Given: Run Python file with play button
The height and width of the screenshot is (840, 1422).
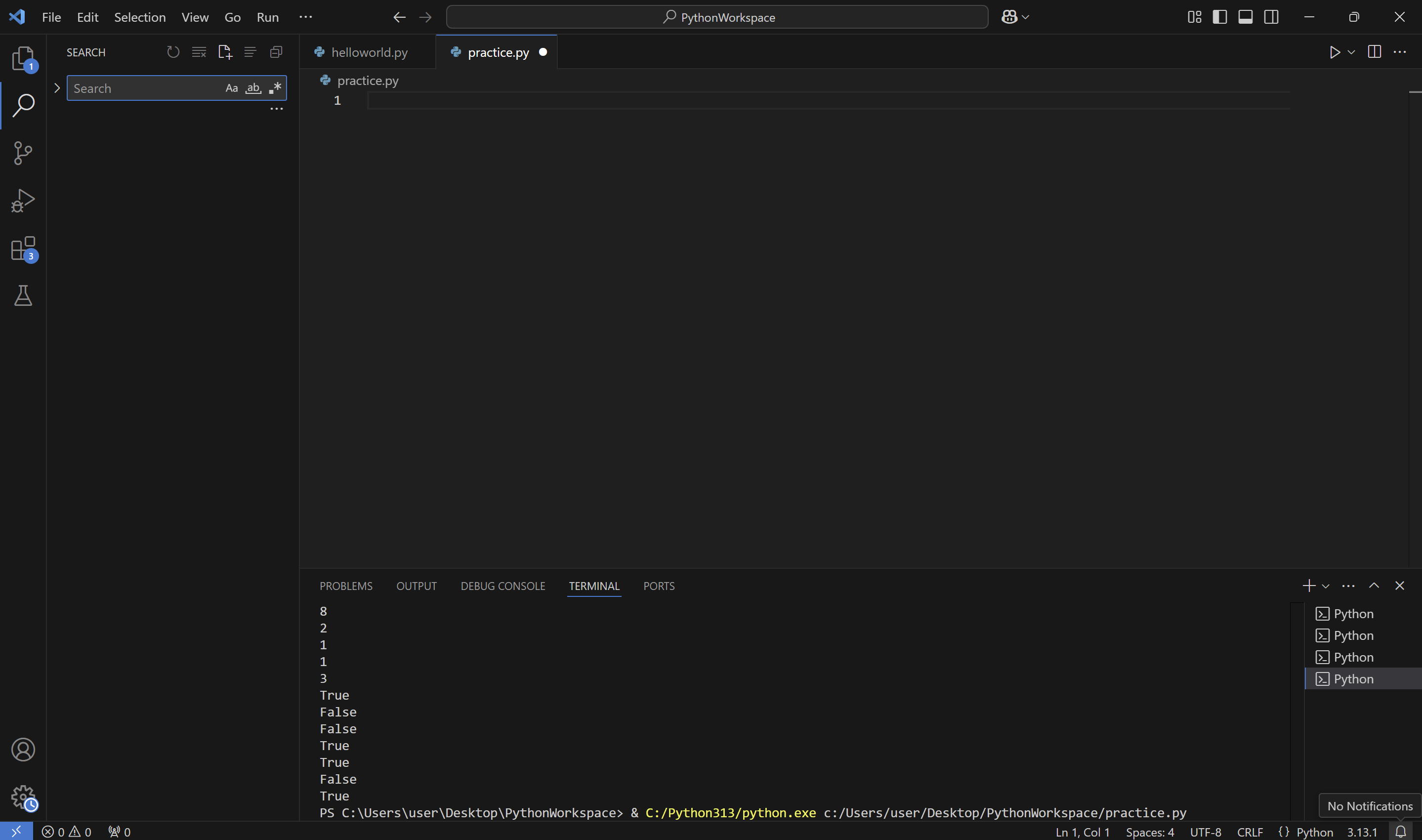Looking at the screenshot, I should pos(1334,52).
